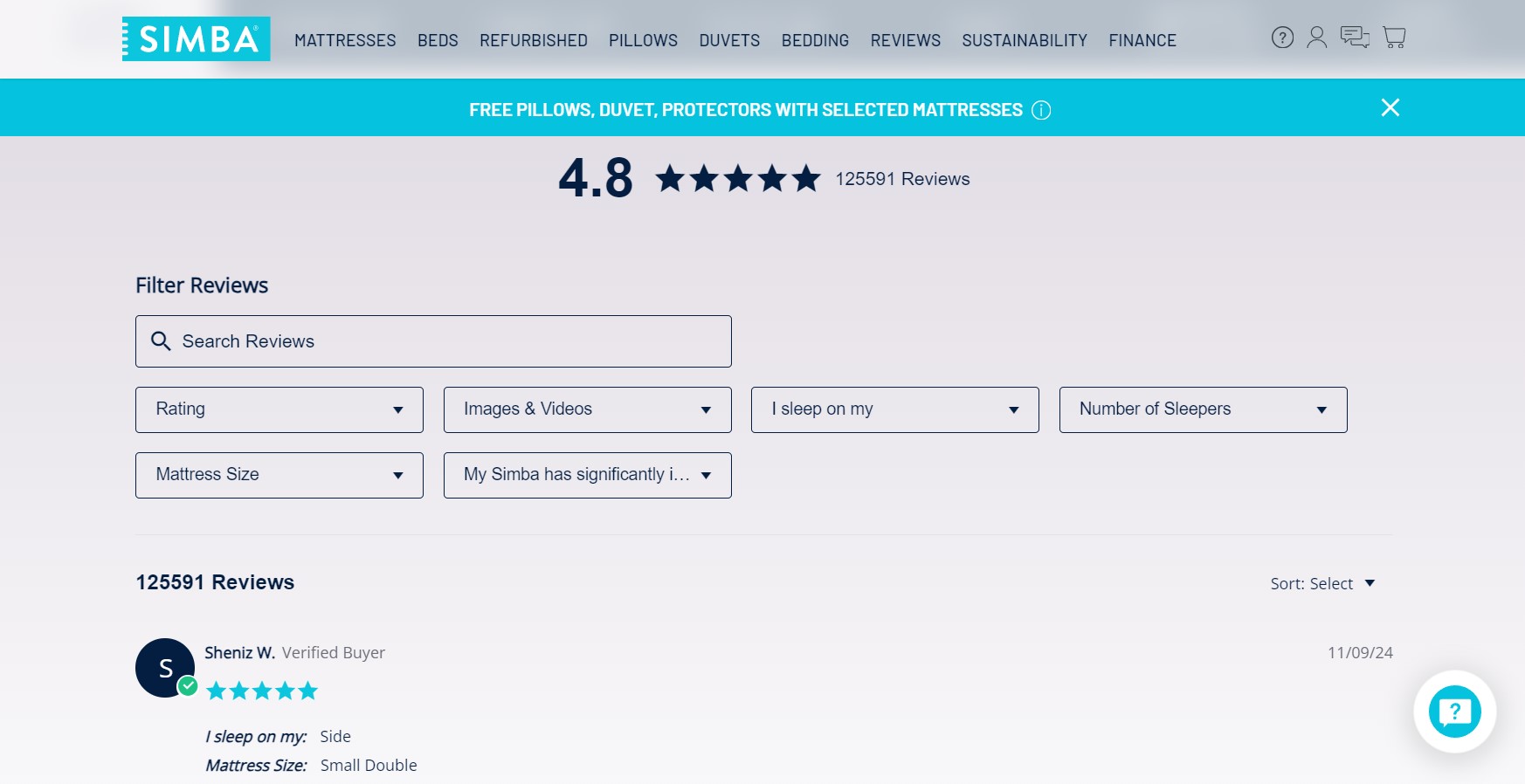This screenshot has width=1525, height=784.
Task: Expand the Images & Videos filter dropdown
Action: point(588,409)
